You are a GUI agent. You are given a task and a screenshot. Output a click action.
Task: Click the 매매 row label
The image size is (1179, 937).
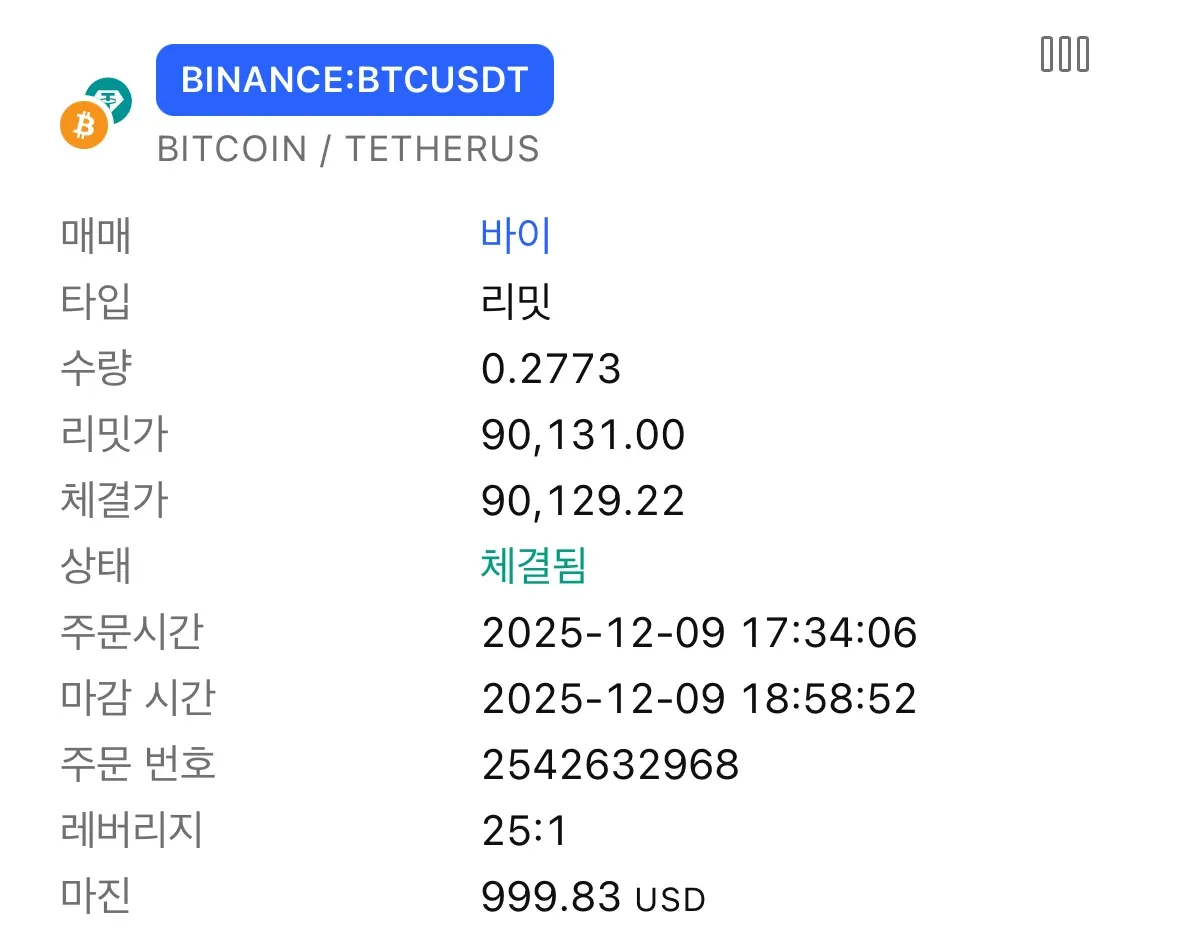tap(96, 236)
